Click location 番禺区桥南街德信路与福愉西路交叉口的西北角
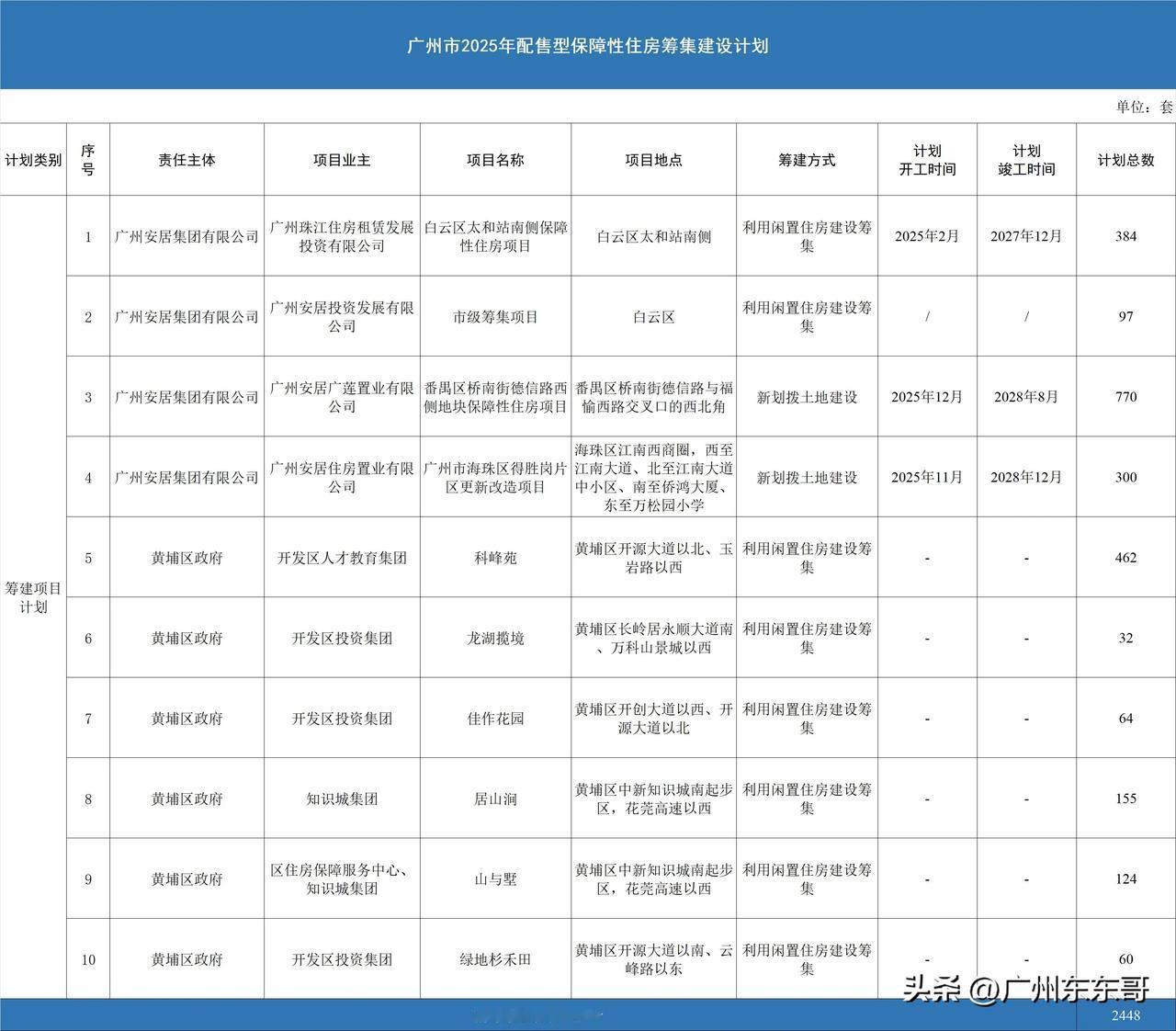This screenshot has height=1031, width=1176. pos(653,397)
